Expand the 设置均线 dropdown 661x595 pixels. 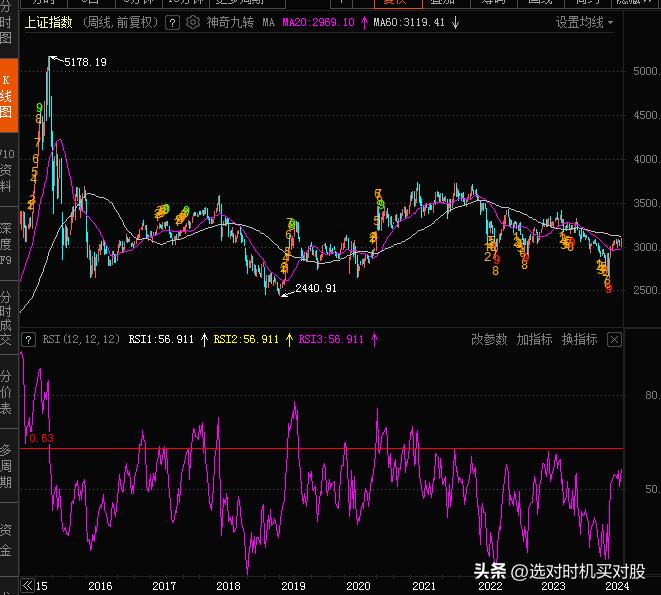[584, 22]
